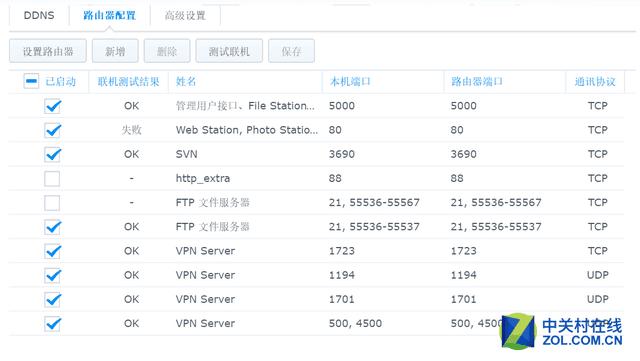Click router port 21, 55536-55537 cell
Image resolution: width=640 pixels, height=361 pixels.
point(496,227)
